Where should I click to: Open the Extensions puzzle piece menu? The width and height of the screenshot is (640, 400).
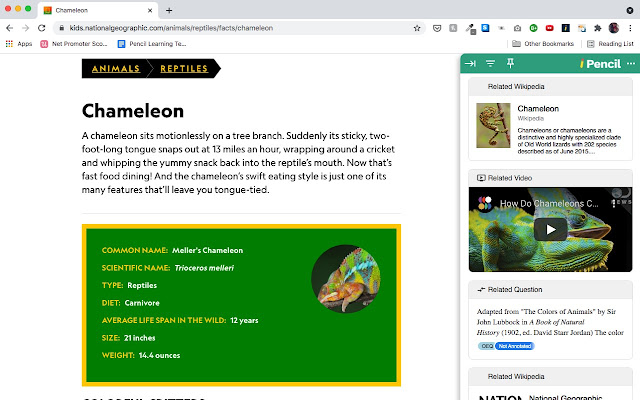[598, 28]
